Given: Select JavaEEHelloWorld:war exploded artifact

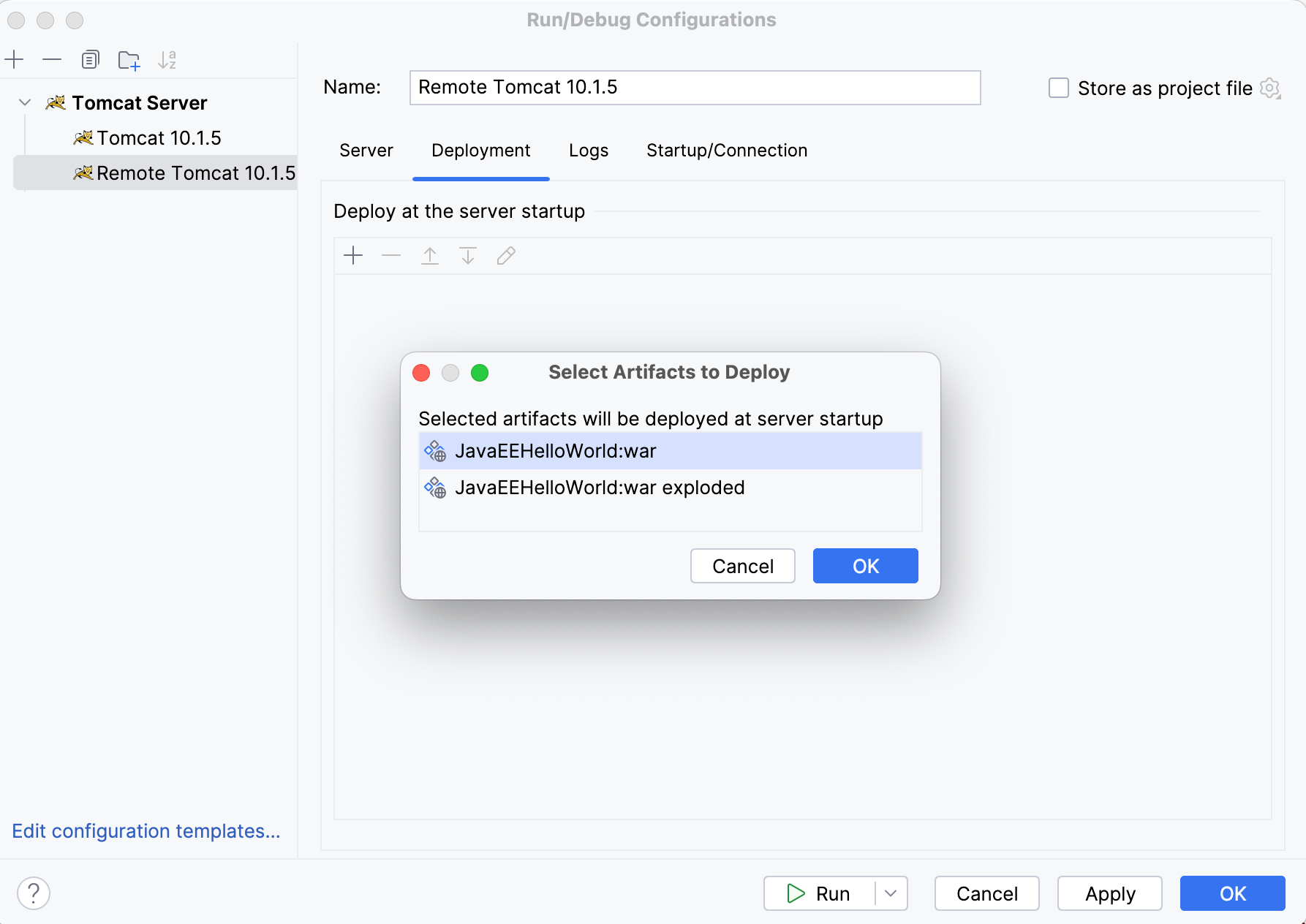Looking at the screenshot, I should (600, 488).
